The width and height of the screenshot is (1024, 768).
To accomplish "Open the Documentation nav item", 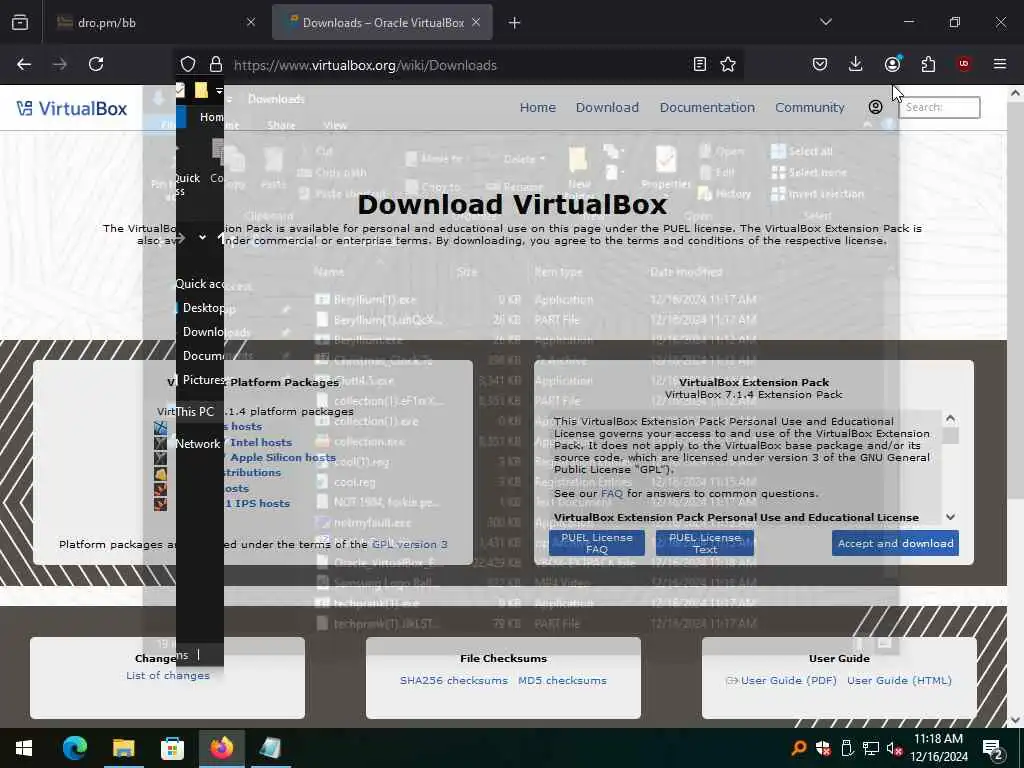I will click(x=707, y=107).
